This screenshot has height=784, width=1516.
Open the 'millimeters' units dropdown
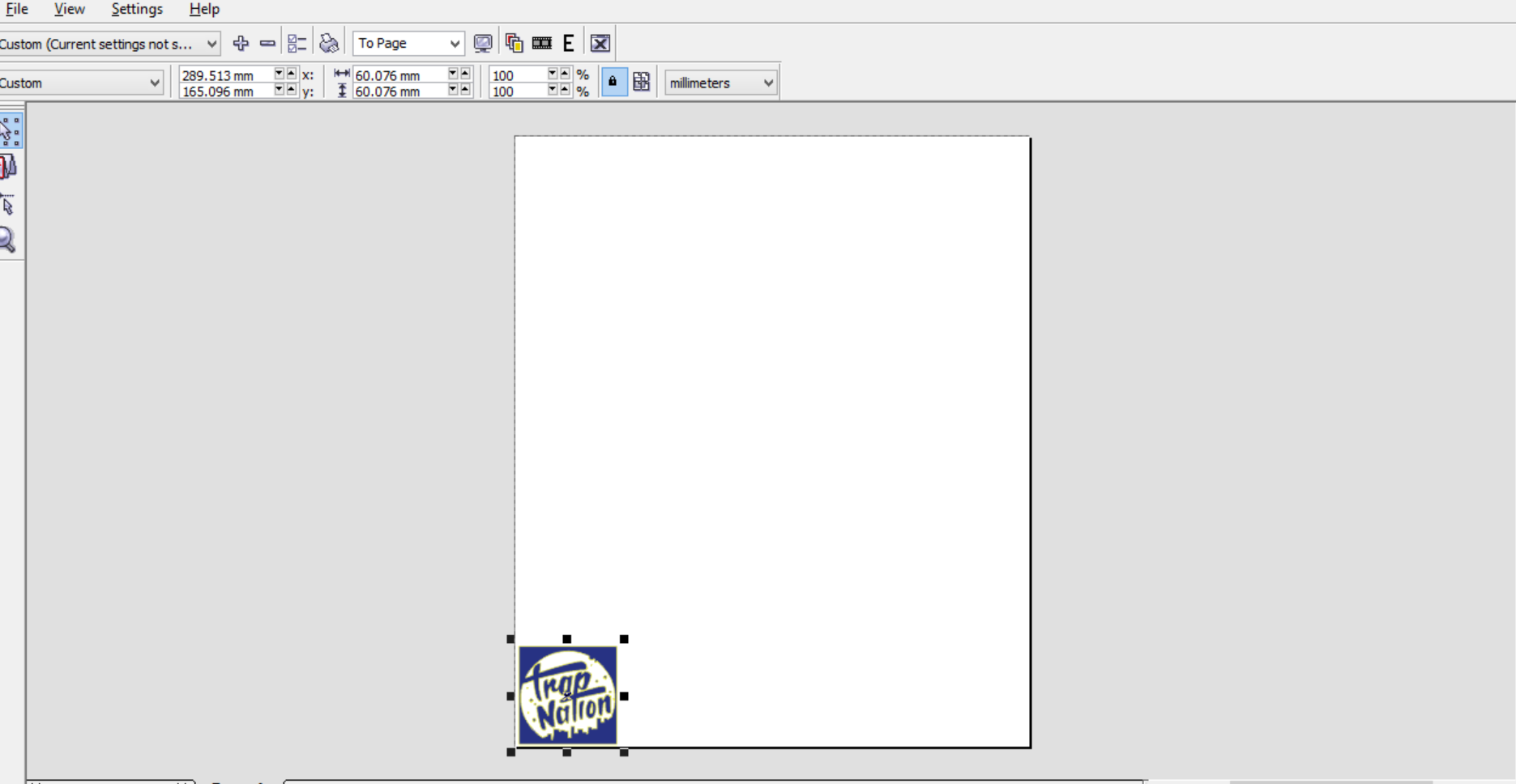tap(720, 83)
